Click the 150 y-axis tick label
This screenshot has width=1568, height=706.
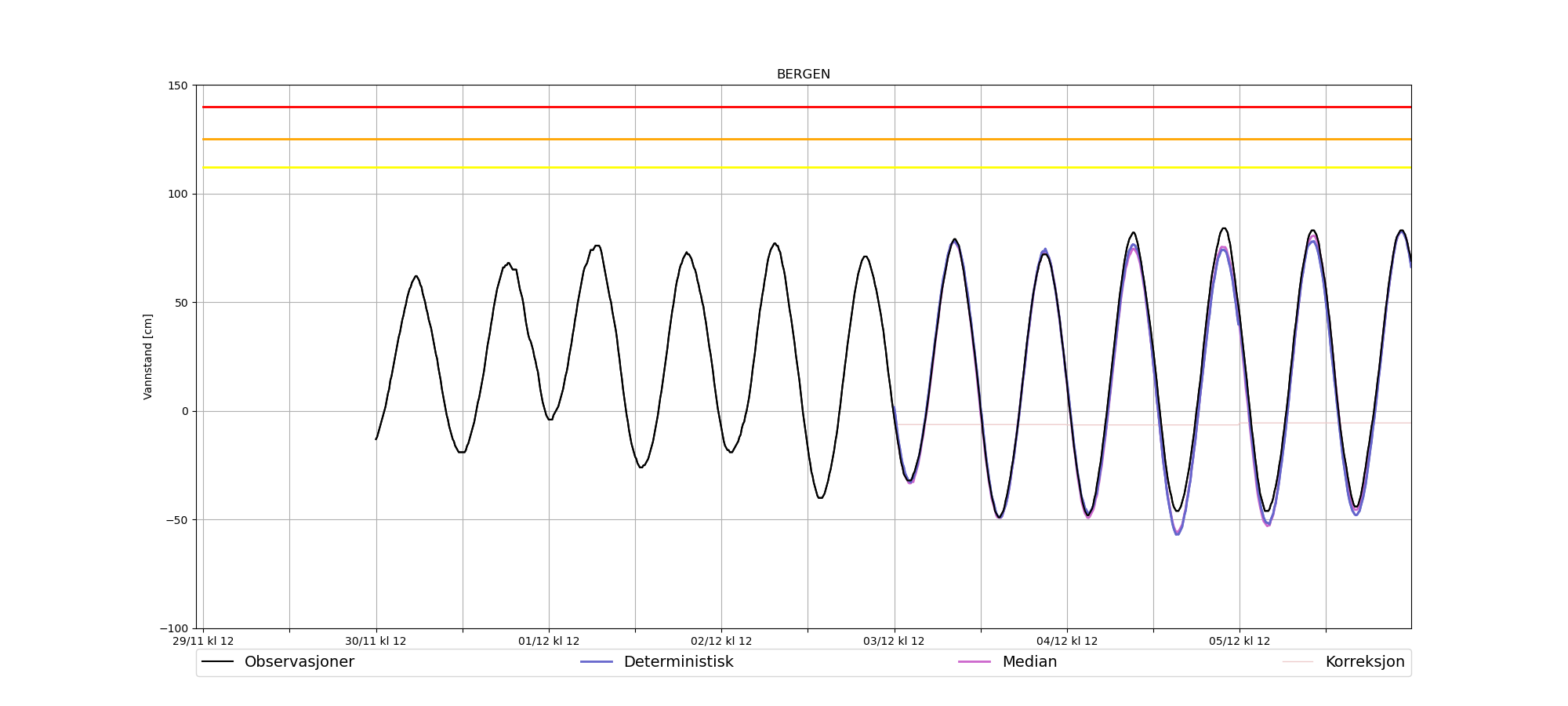[179, 86]
